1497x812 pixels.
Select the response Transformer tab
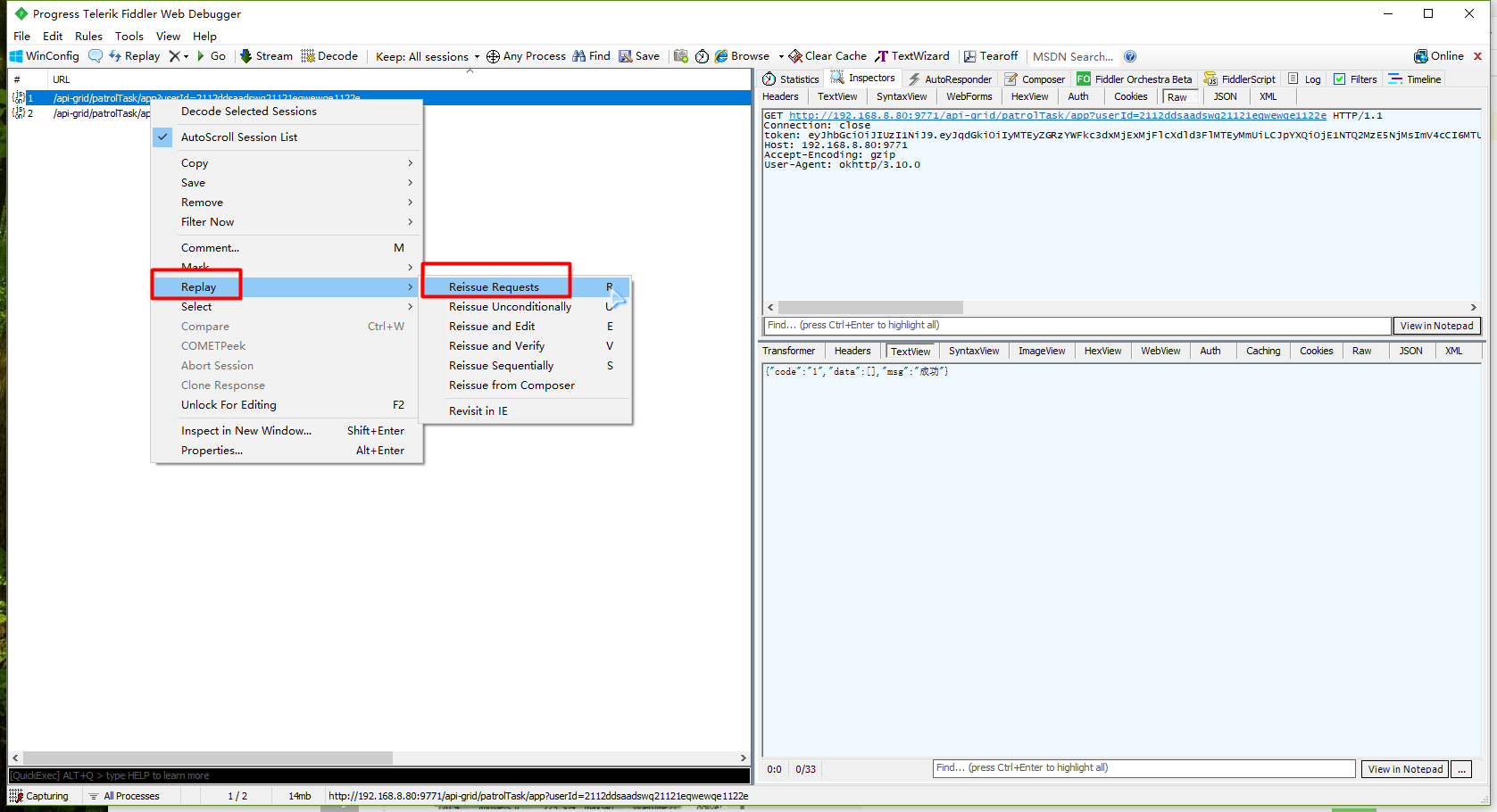pos(788,351)
